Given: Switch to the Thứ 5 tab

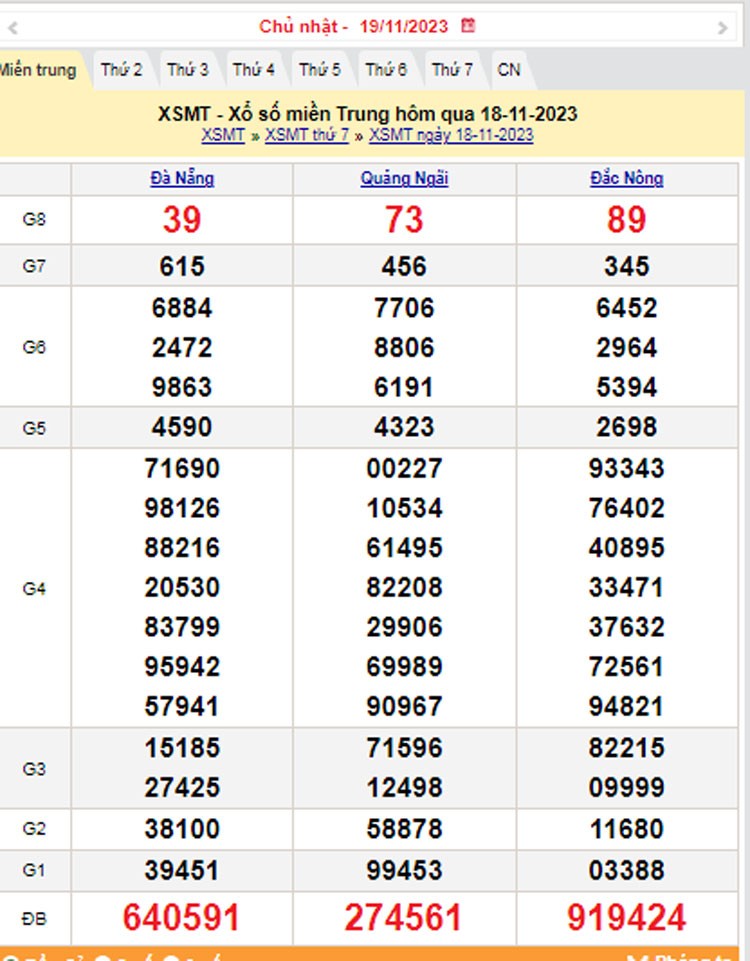Looking at the screenshot, I should [x=320, y=70].
